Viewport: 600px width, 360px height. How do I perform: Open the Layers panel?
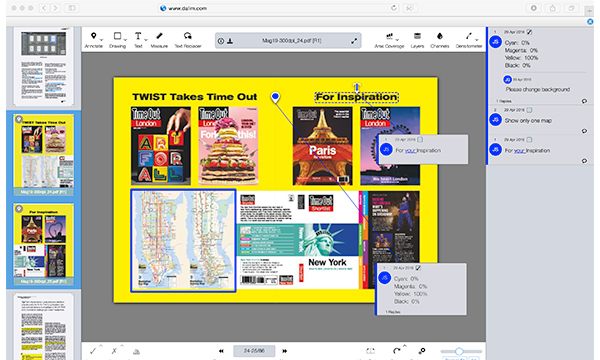(417, 36)
